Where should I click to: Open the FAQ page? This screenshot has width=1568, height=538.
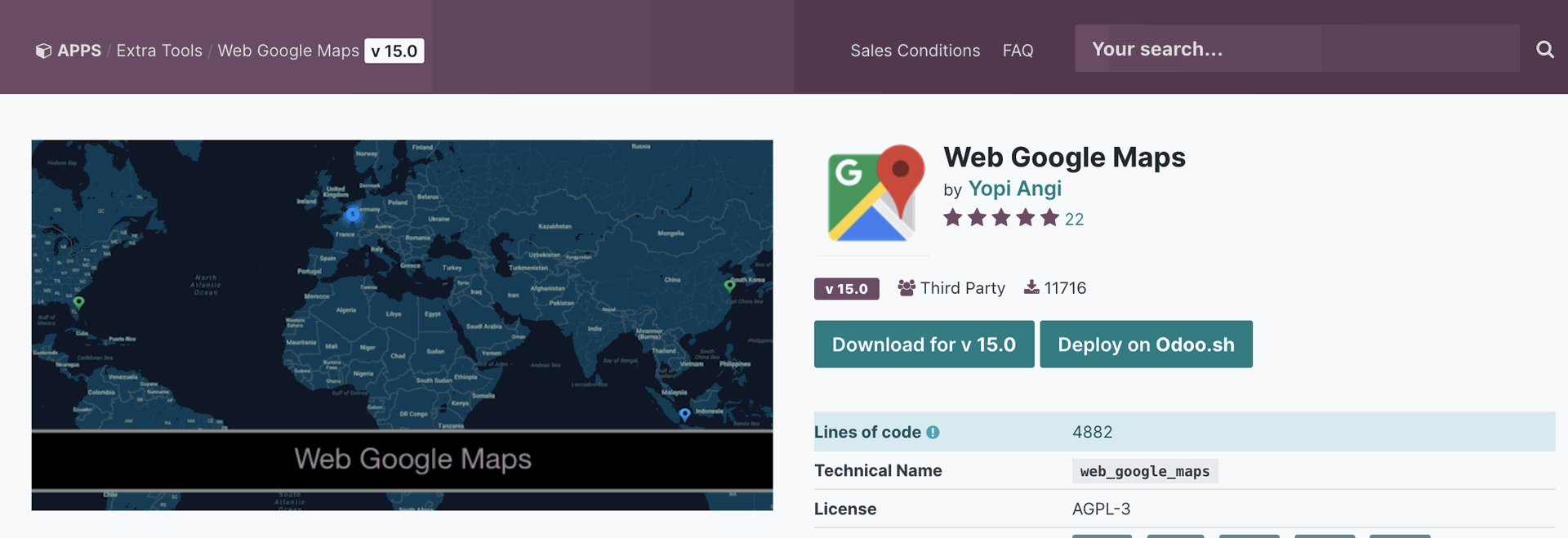click(1018, 51)
